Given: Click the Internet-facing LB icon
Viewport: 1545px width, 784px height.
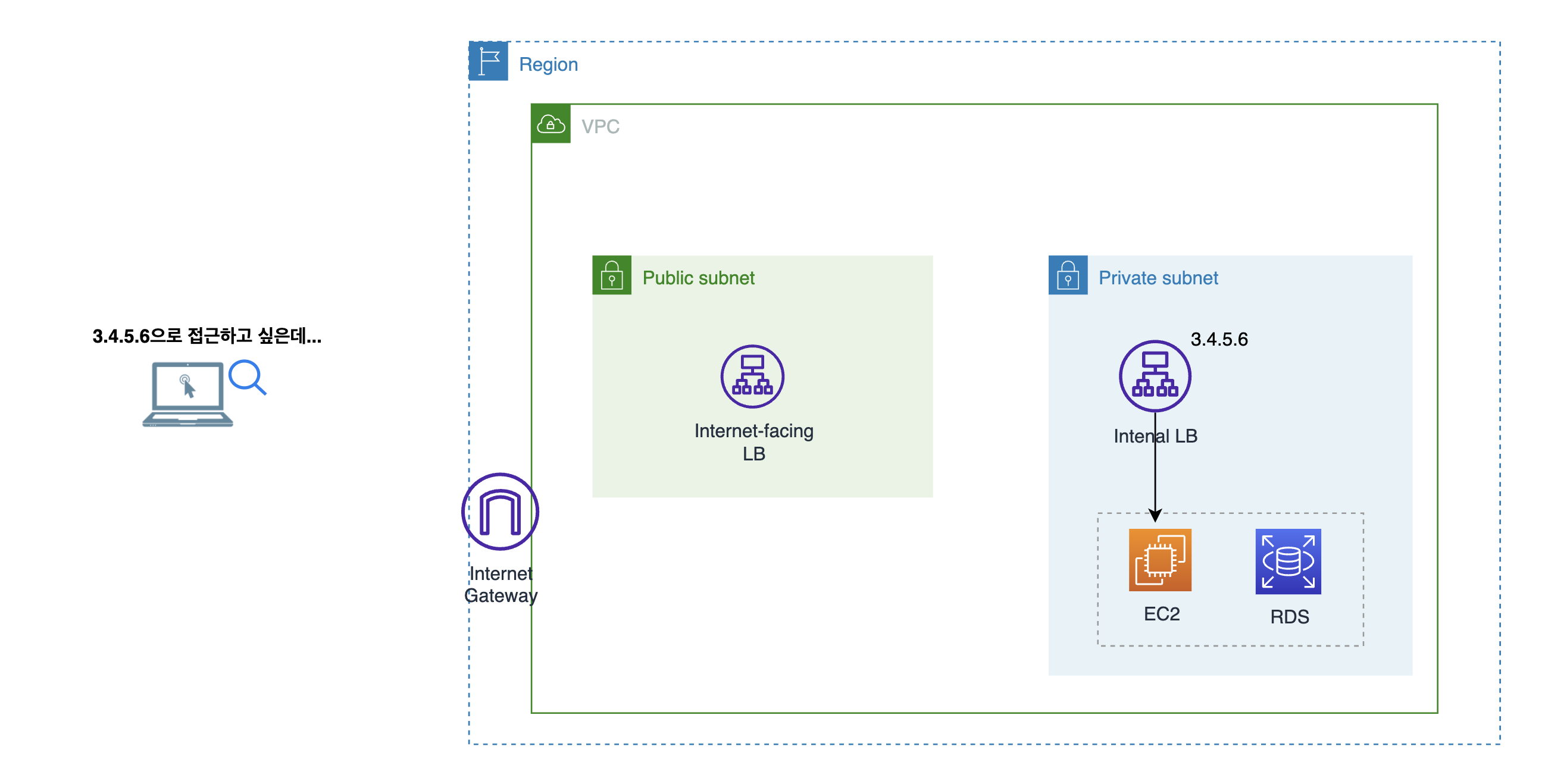Looking at the screenshot, I should coord(752,377).
